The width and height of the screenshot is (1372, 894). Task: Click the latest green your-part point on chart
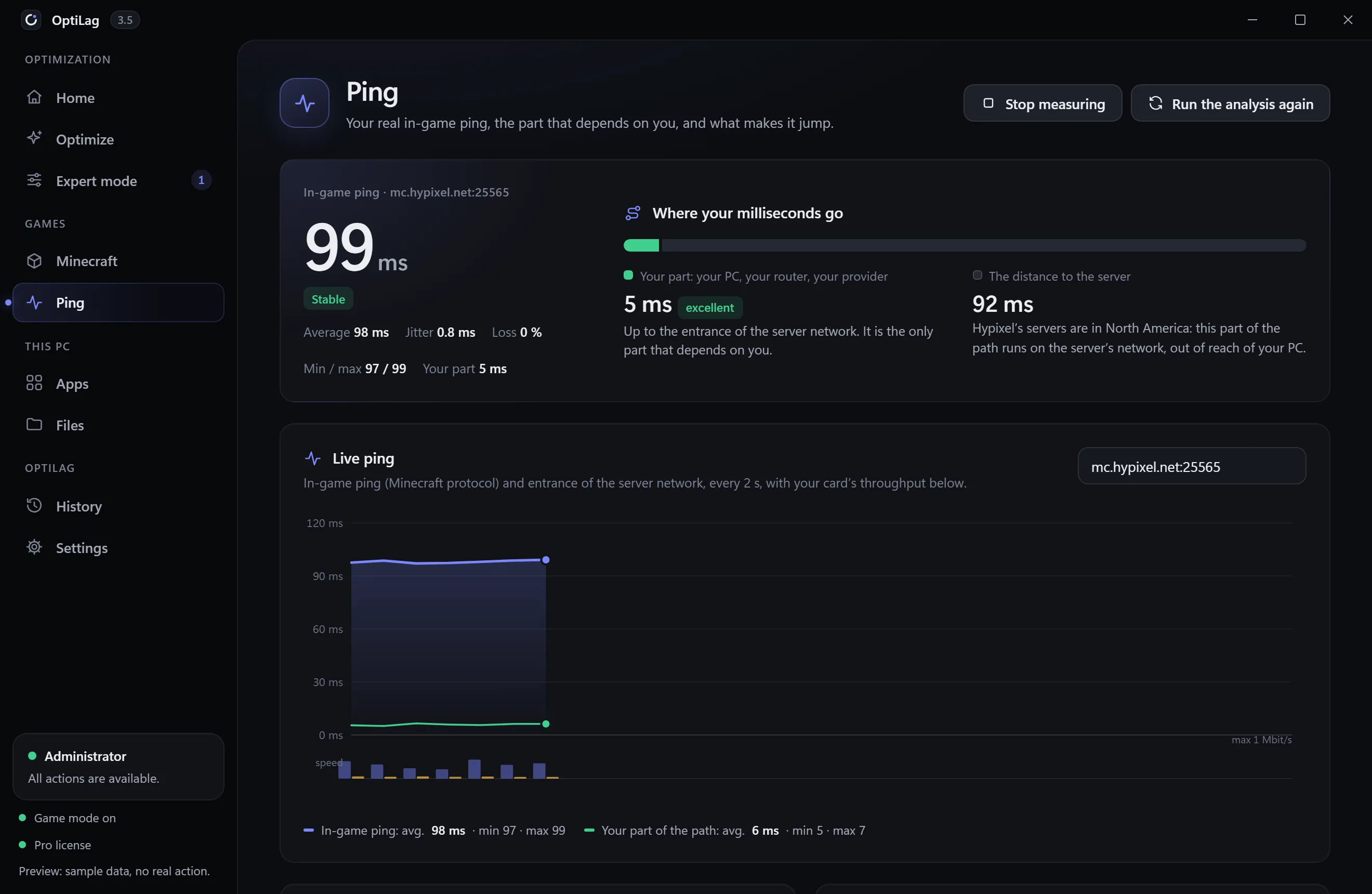click(x=546, y=724)
